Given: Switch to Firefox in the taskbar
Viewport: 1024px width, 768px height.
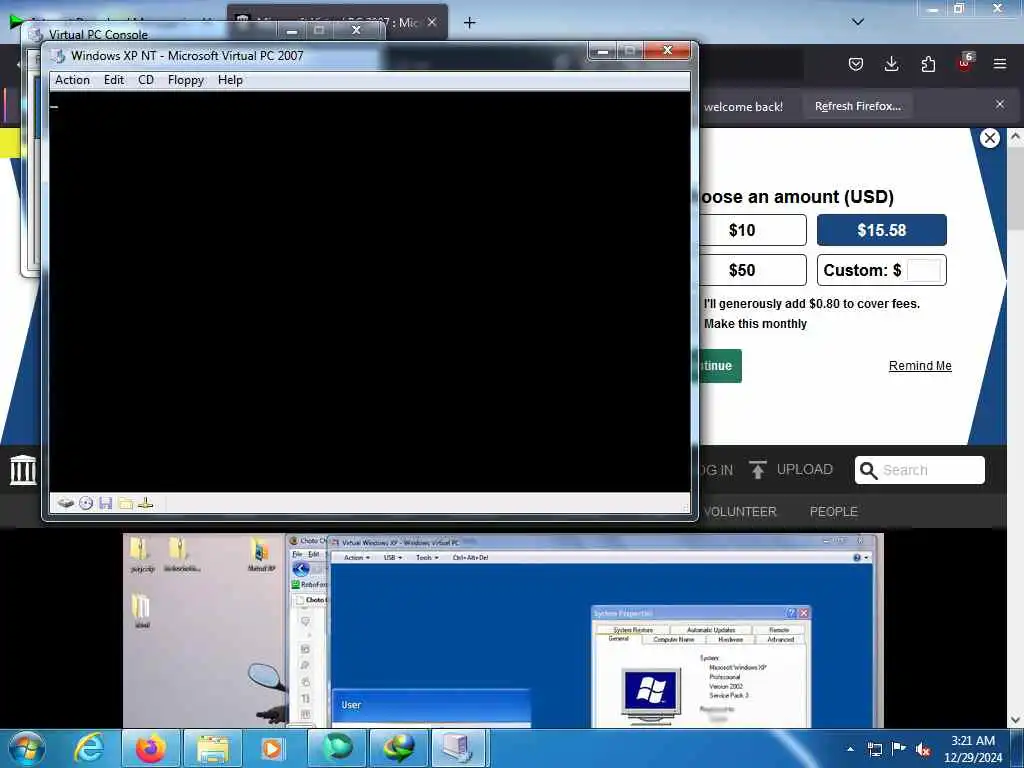Looking at the screenshot, I should 150,748.
